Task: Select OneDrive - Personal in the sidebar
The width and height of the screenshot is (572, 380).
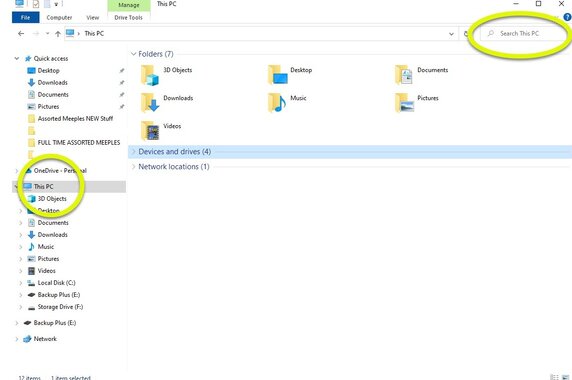Action: [60, 171]
